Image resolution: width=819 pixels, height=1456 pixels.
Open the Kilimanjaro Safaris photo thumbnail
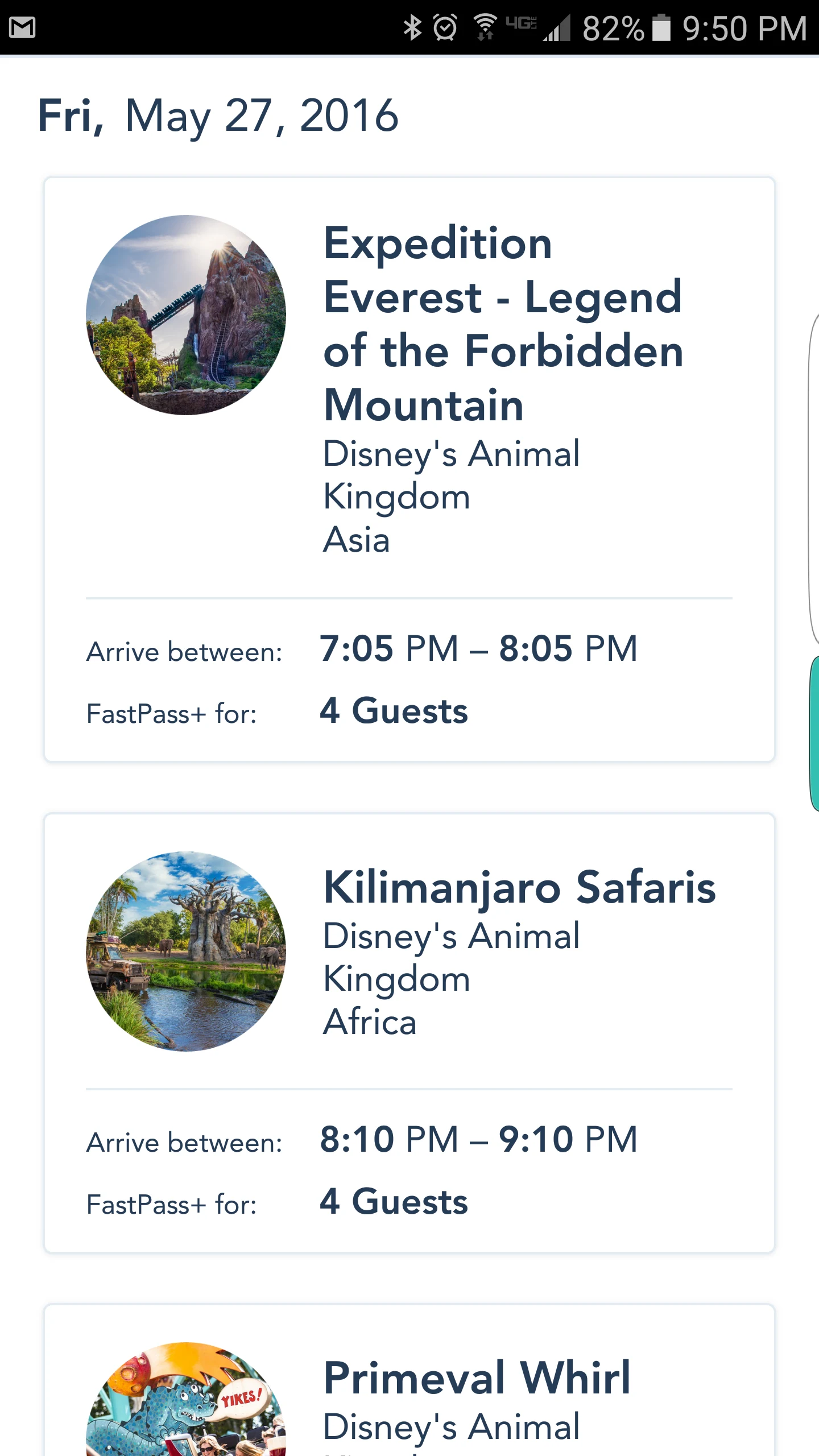[x=186, y=951]
